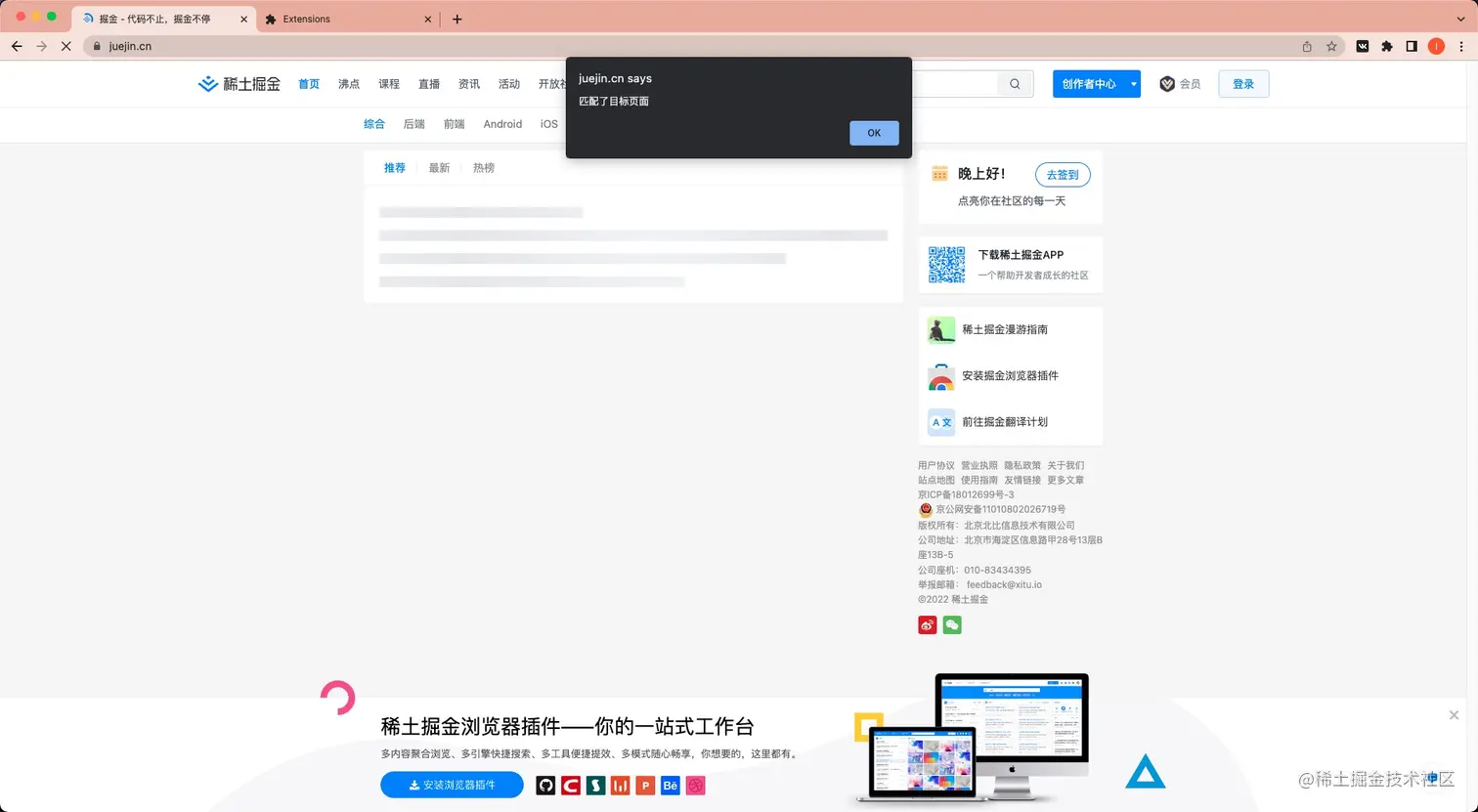Select the 最新 feed tab
The image size is (1478, 812).
coord(440,168)
